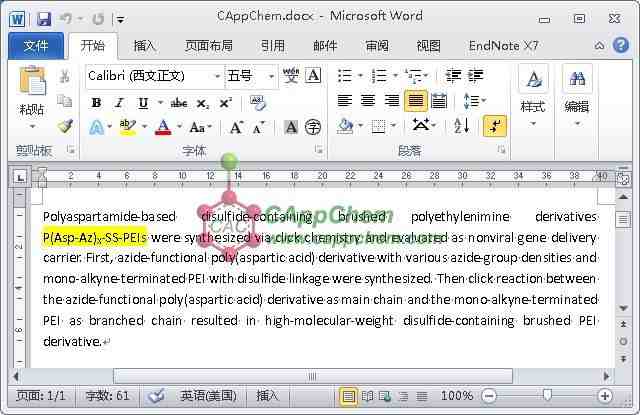Click the Save icon in quick access toolbar
640x415 pixels.
click(44, 19)
